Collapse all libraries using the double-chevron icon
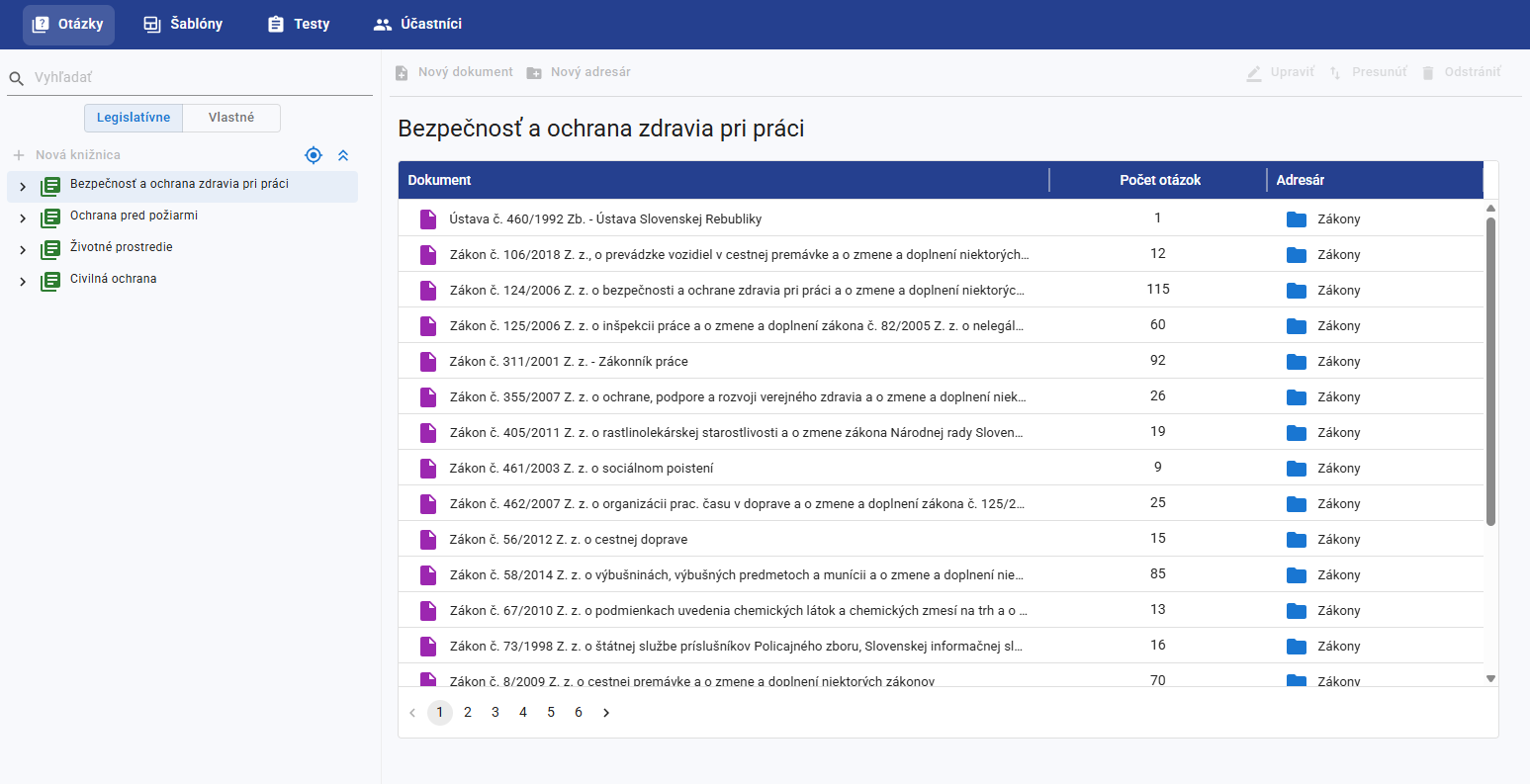 tap(343, 155)
